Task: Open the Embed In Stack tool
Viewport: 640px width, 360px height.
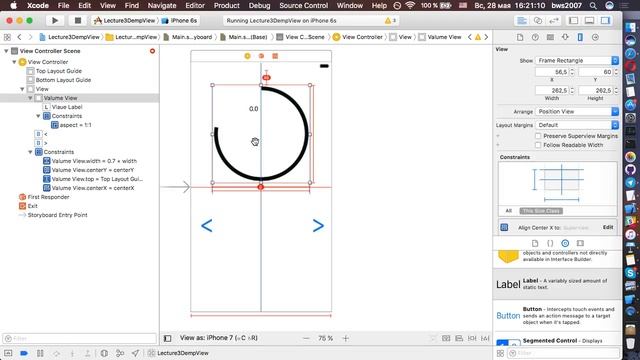Action: pos(446,338)
